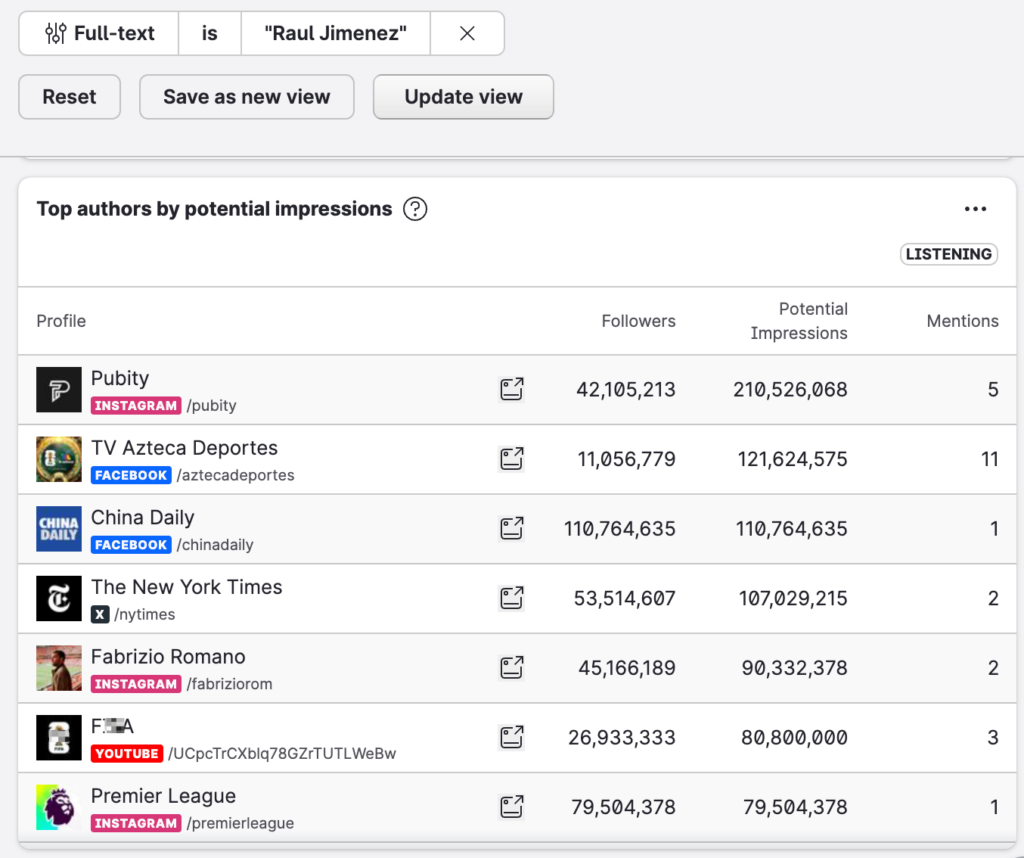Click the /fabriziorom handle text

click(x=230, y=684)
